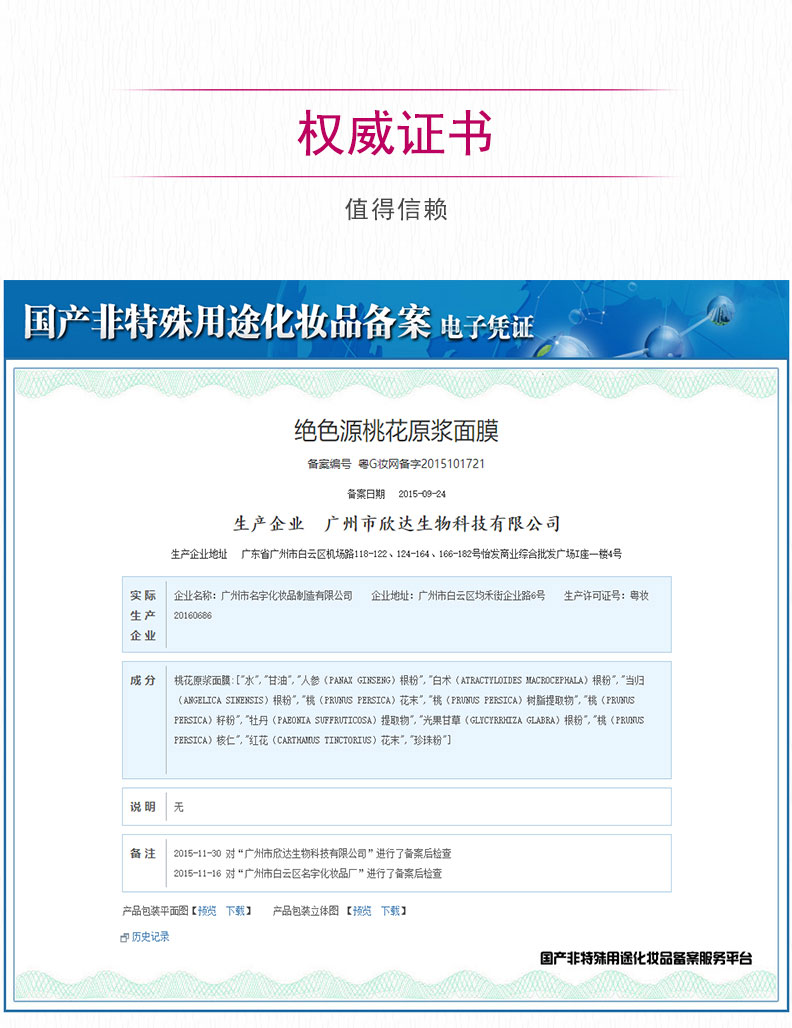
Task: Open the 历史记录 link
Action: point(150,937)
